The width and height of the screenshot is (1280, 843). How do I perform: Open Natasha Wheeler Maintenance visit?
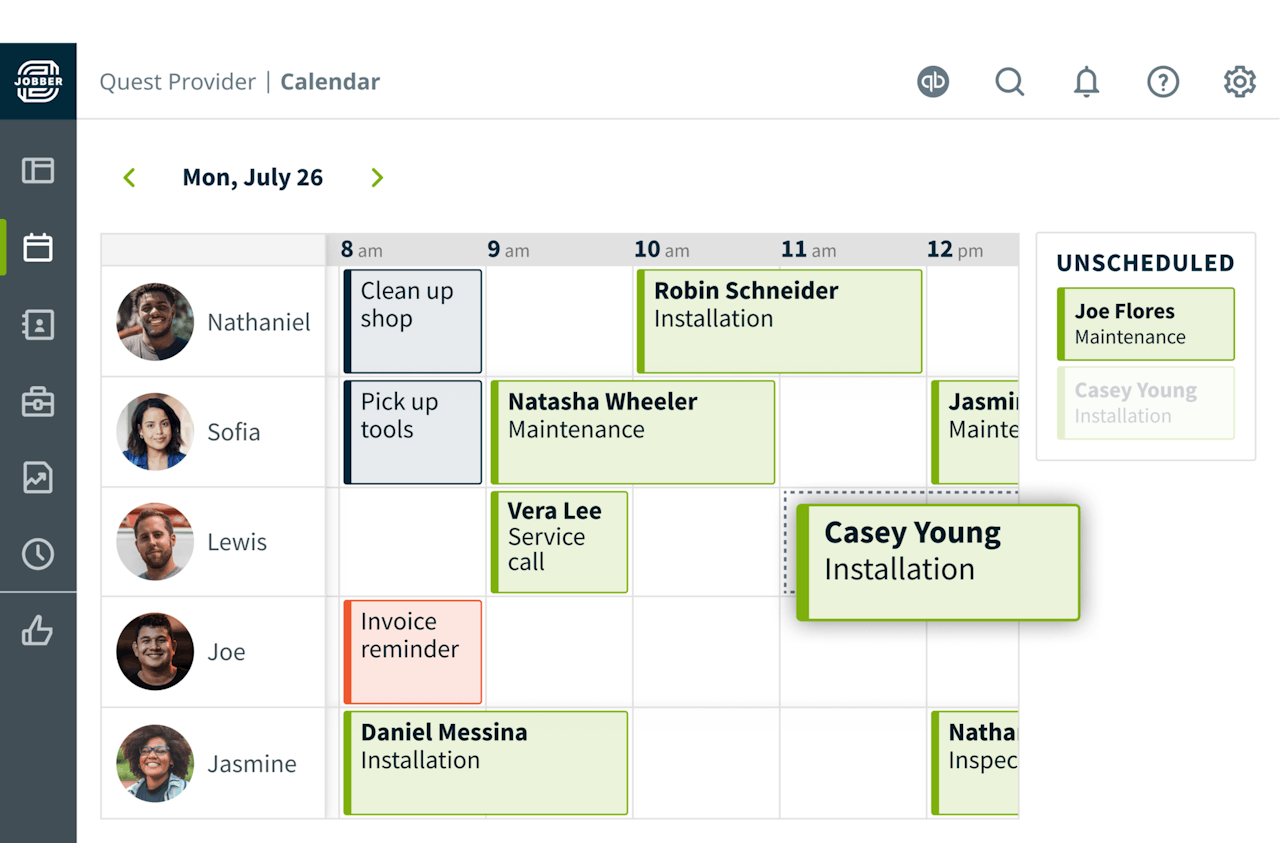[x=633, y=432]
